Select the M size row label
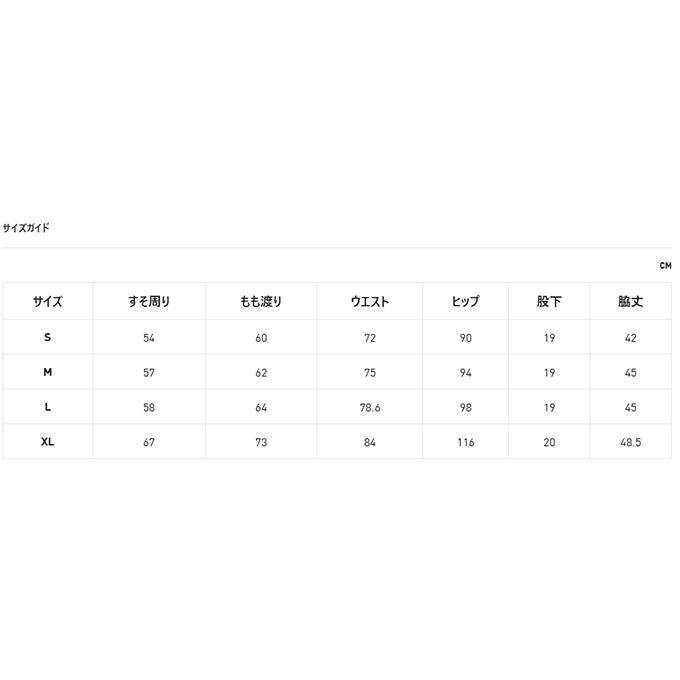The height and width of the screenshot is (680, 680). pyautogui.click(x=48, y=373)
